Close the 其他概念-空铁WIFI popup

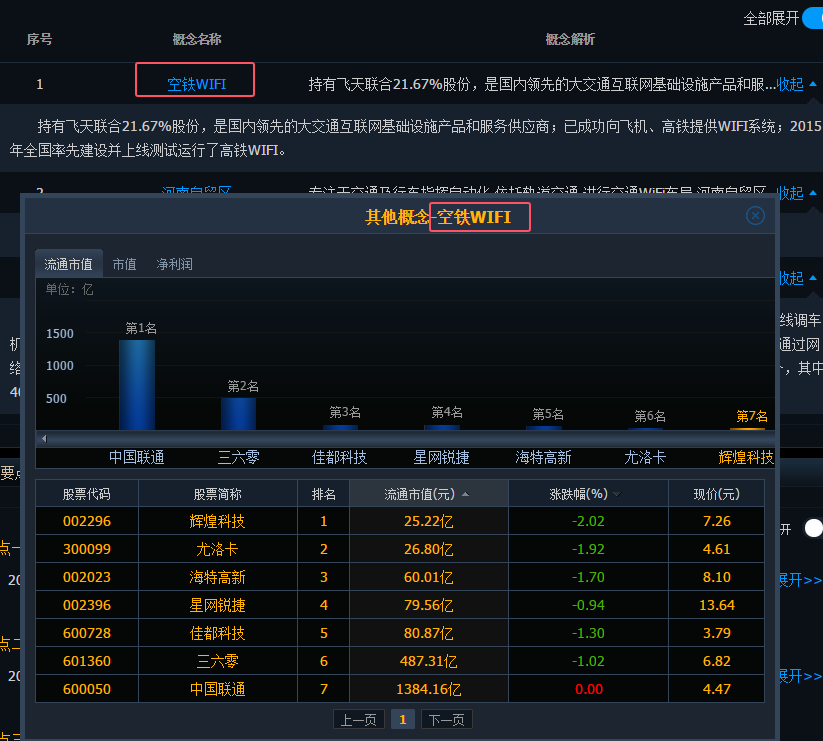755,216
